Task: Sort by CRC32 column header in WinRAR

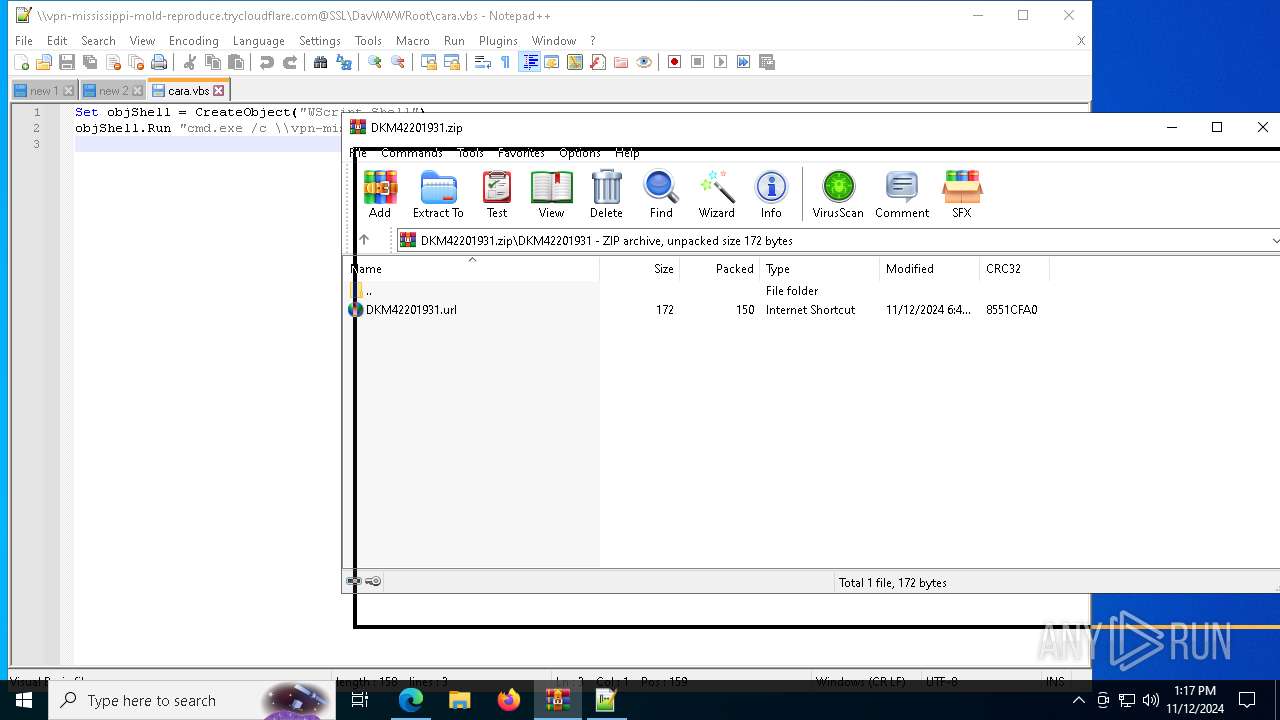Action: click(x=1015, y=269)
